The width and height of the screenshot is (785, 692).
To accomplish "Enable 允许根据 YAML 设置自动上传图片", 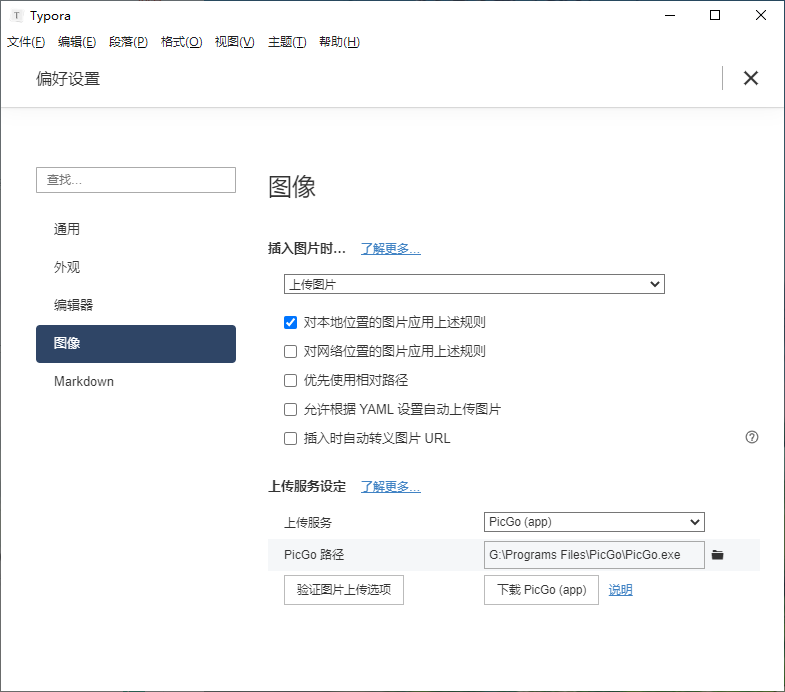I will [290, 410].
